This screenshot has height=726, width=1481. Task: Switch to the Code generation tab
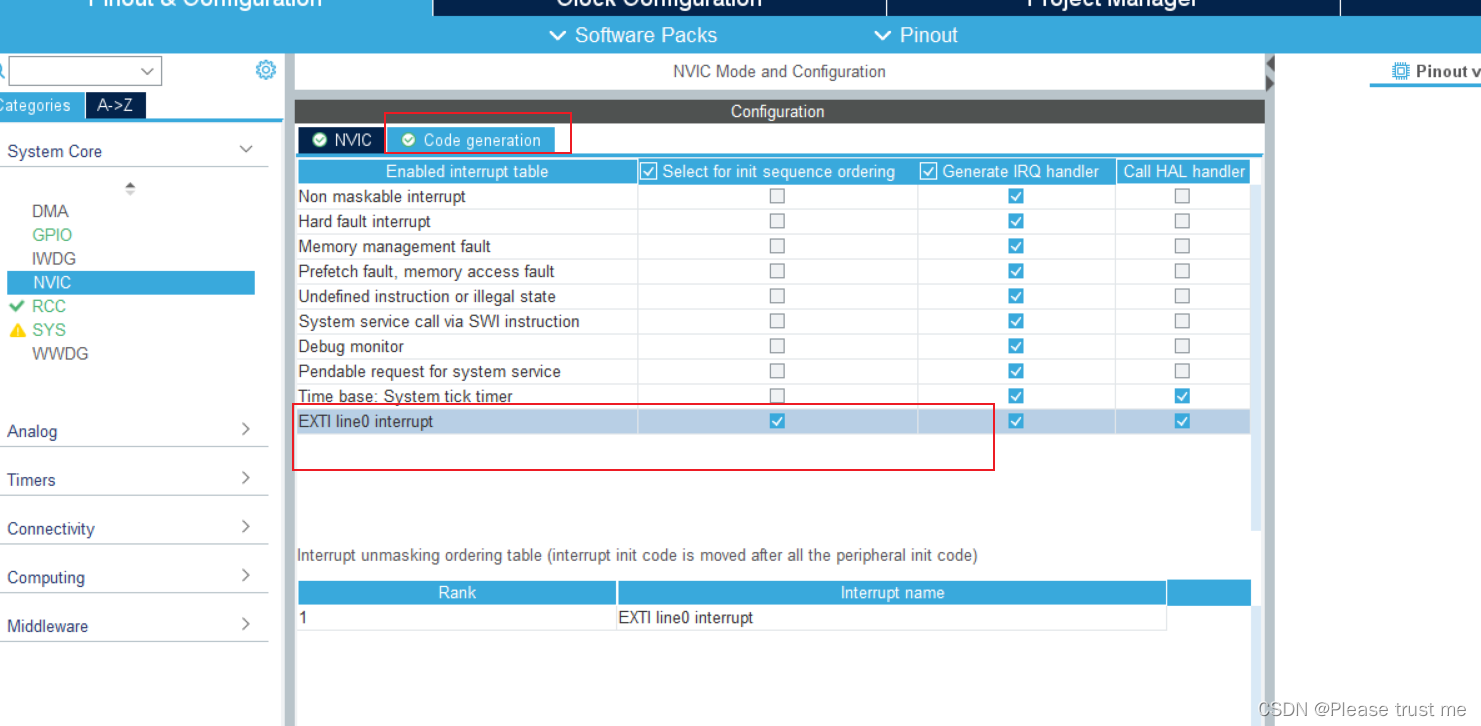(471, 140)
